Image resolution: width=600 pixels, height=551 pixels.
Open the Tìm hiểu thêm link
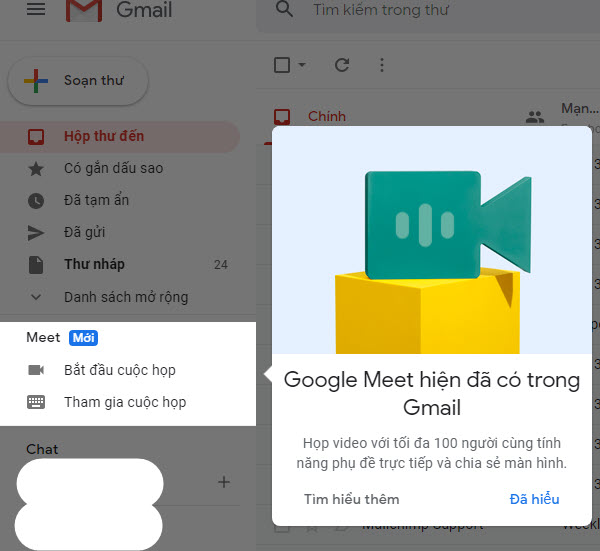[351, 499]
